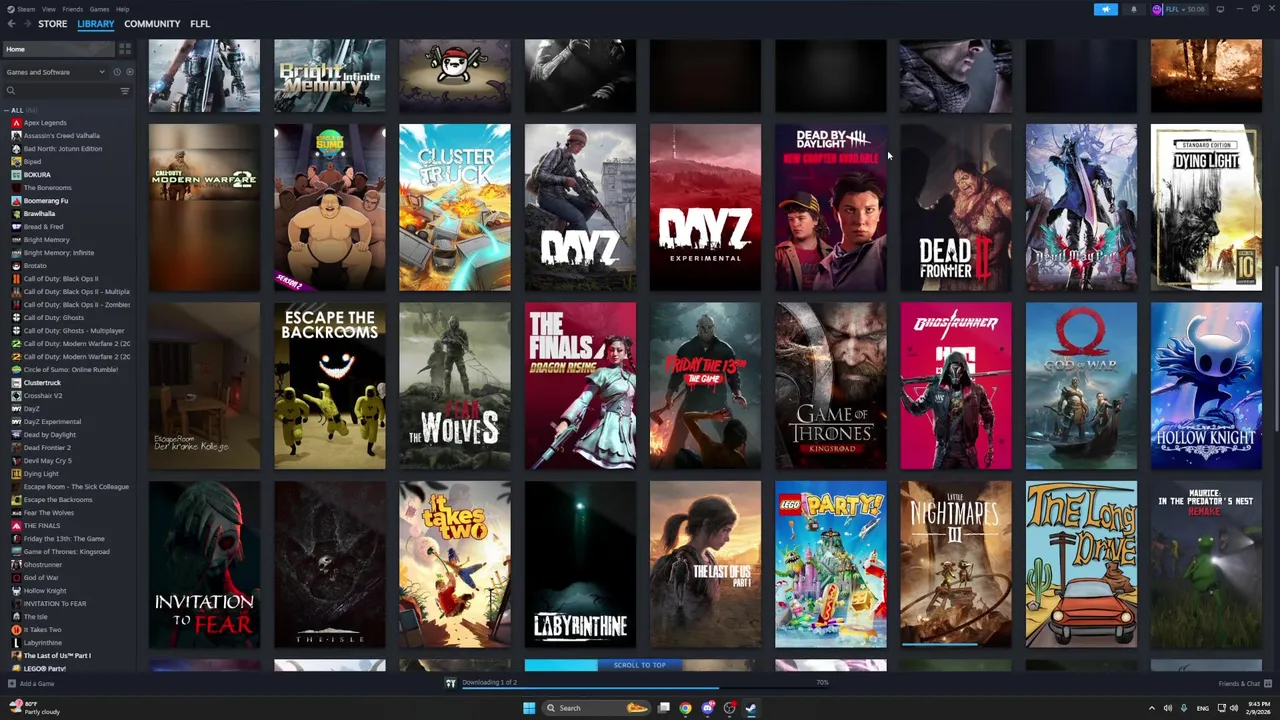1280x720 pixels.
Task: Open the Cluster Truck game cover
Action: [x=455, y=208]
